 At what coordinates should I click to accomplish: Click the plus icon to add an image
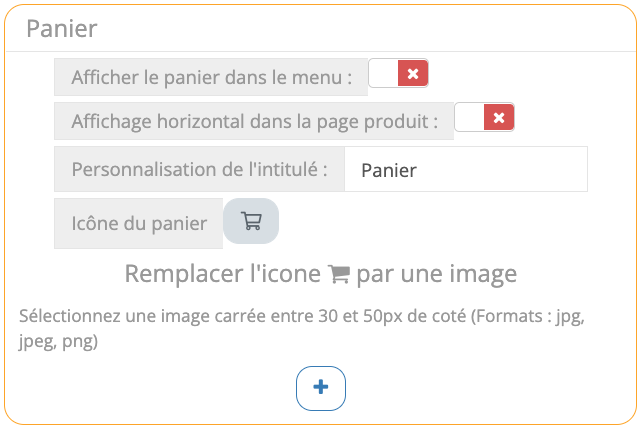(x=321, y=388)
